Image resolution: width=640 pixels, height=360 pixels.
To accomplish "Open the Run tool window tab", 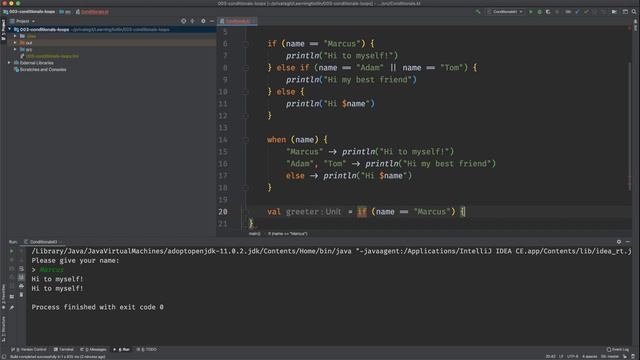I will [x=122, y=349].
